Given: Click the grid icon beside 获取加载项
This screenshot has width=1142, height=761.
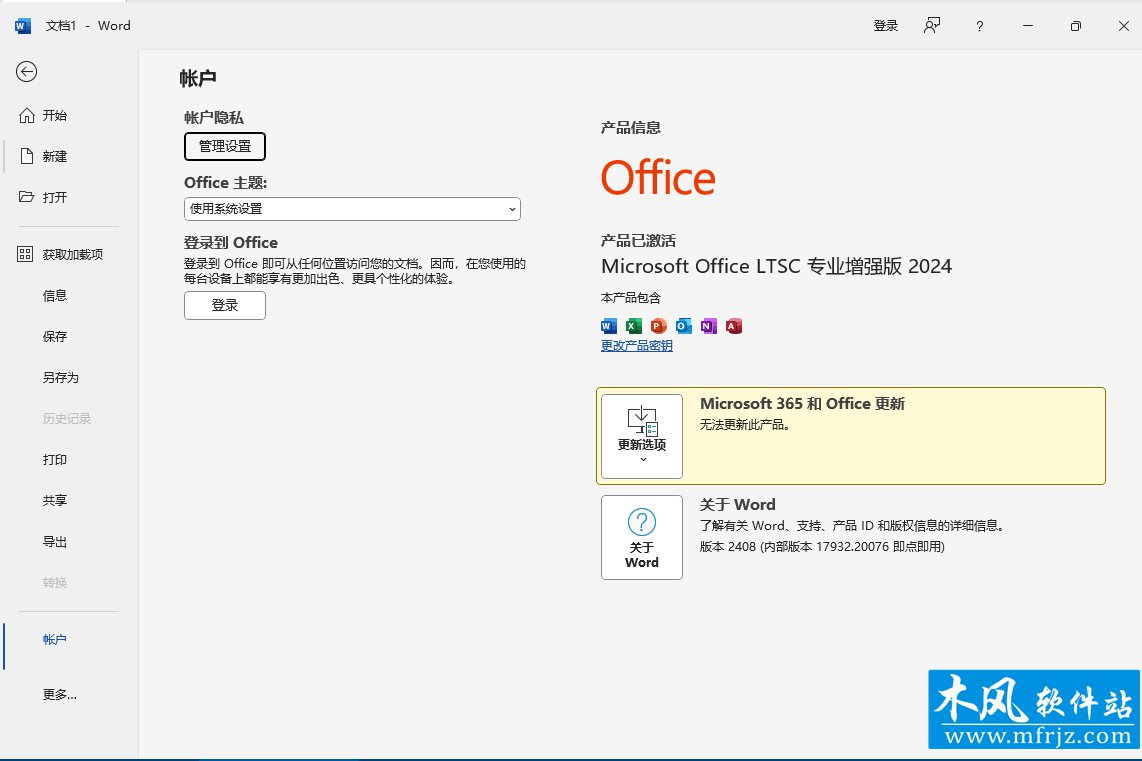Looking at the screenshot, I should [25, 254].
